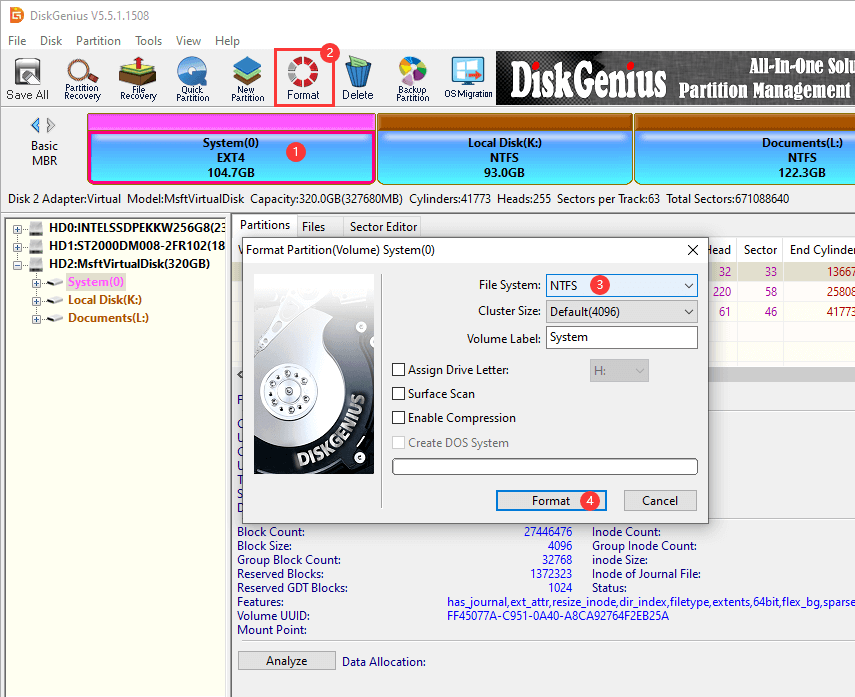Click the Volume Label text field

[621, 338]
